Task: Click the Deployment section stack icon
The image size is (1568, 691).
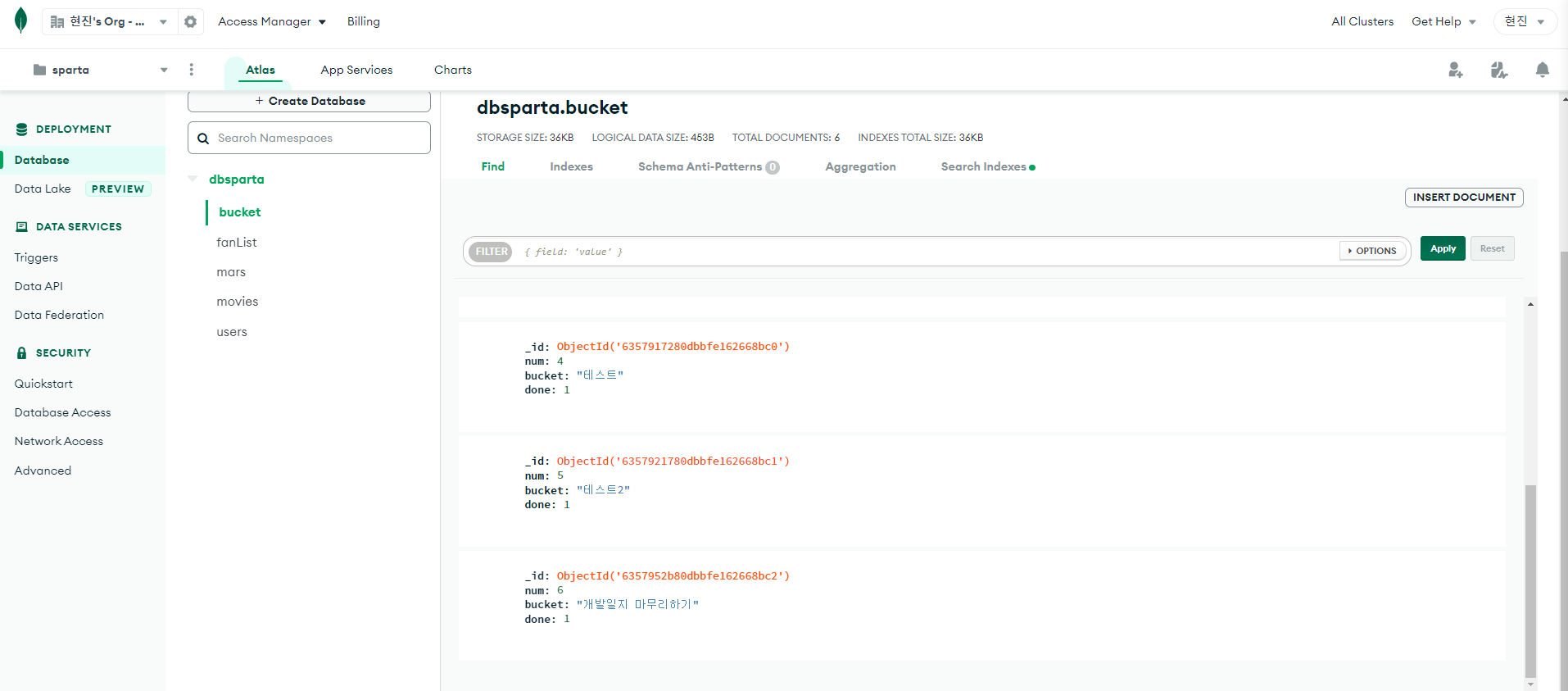Action: pyautogui.click(x=22, y=130)
